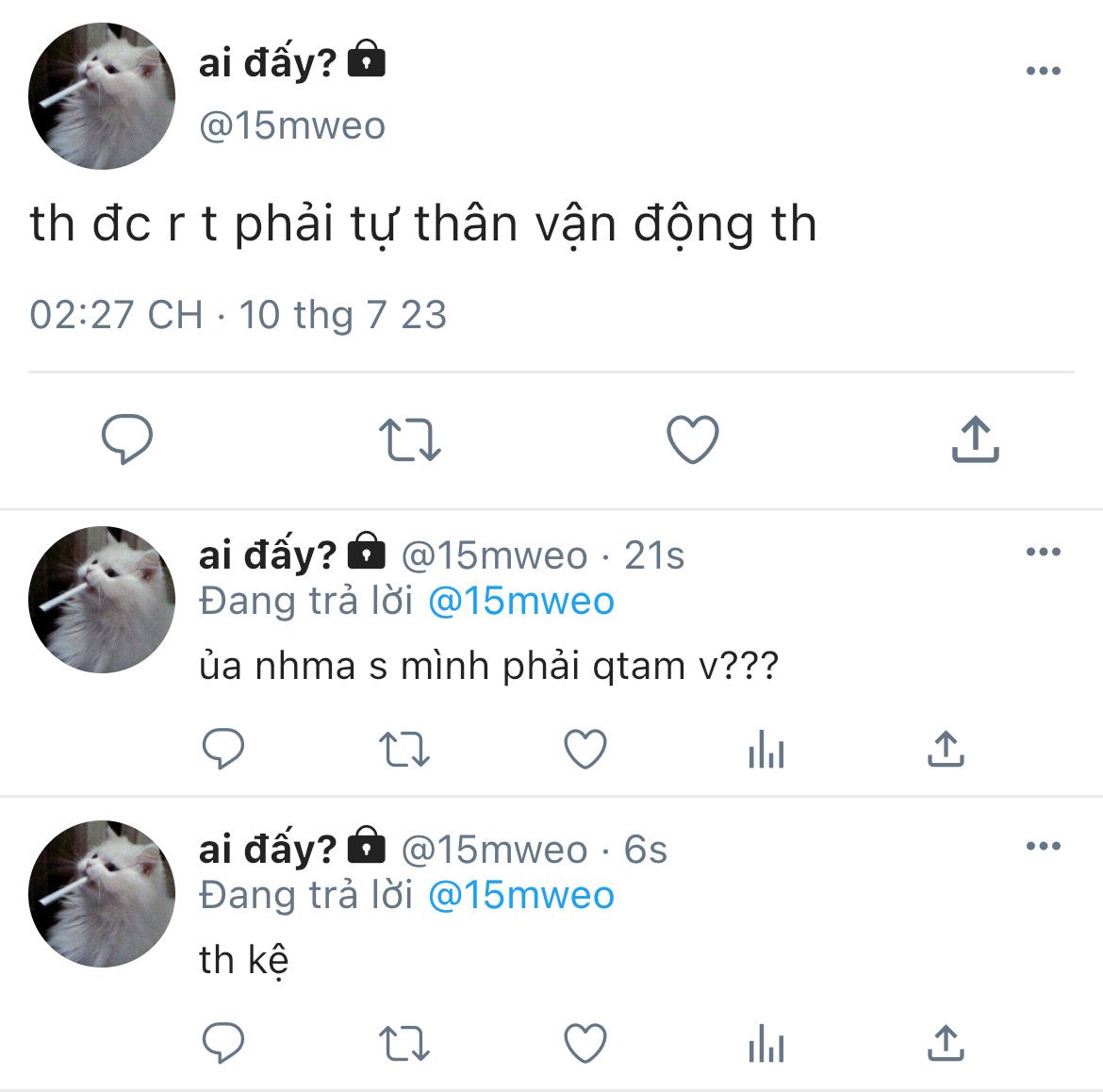This screenshot has width=1103, height=1092.
Task: Share the 21s reply tweet
Action: click(947, 748)
